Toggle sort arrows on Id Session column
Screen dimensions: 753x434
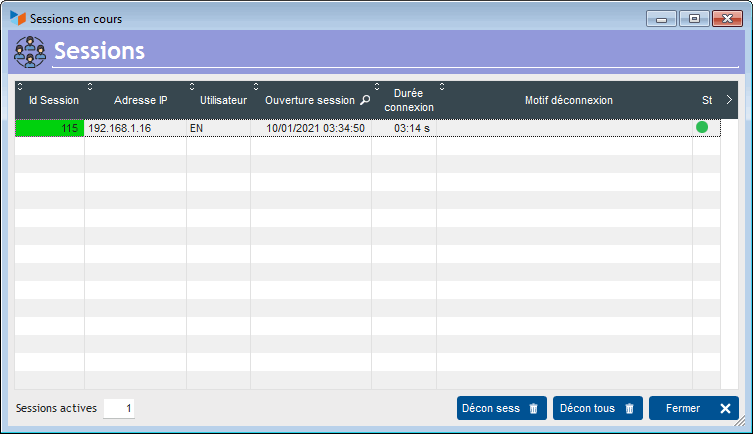pyautogui.click(x=20, y=86)
